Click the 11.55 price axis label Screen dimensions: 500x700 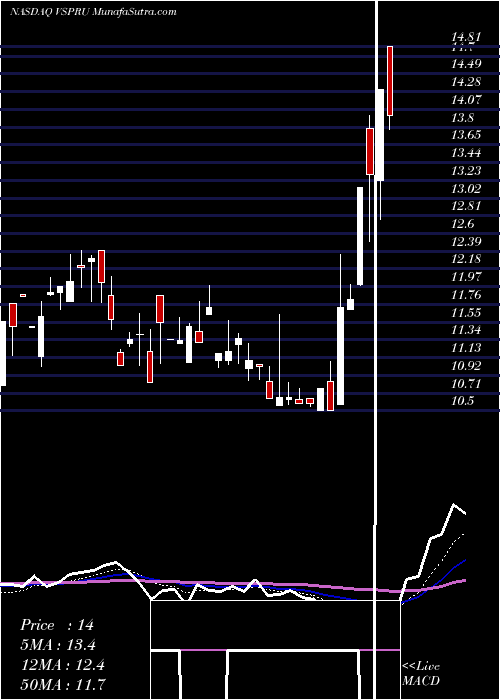466,312
